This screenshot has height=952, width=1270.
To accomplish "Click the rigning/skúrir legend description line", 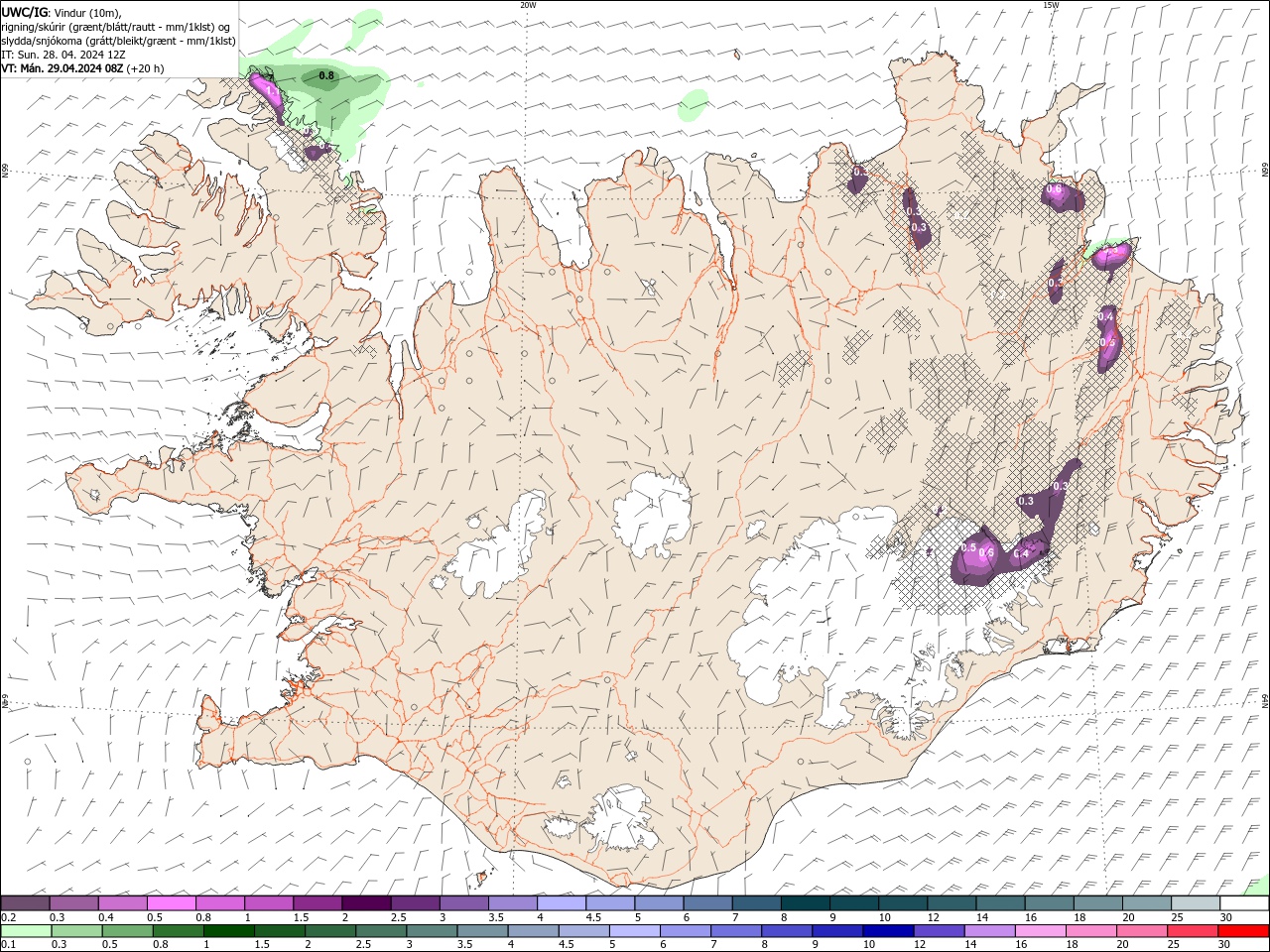I will (x=116, y=27).
